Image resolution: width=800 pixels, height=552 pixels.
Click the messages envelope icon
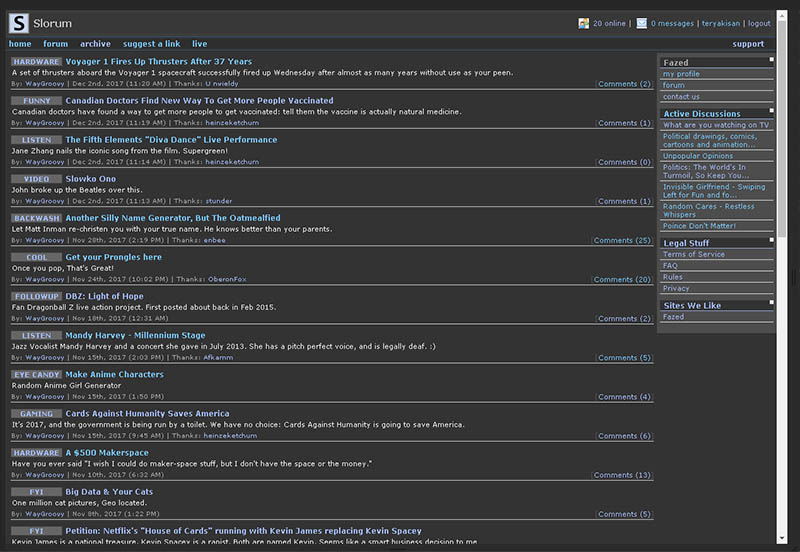point(641,23)
